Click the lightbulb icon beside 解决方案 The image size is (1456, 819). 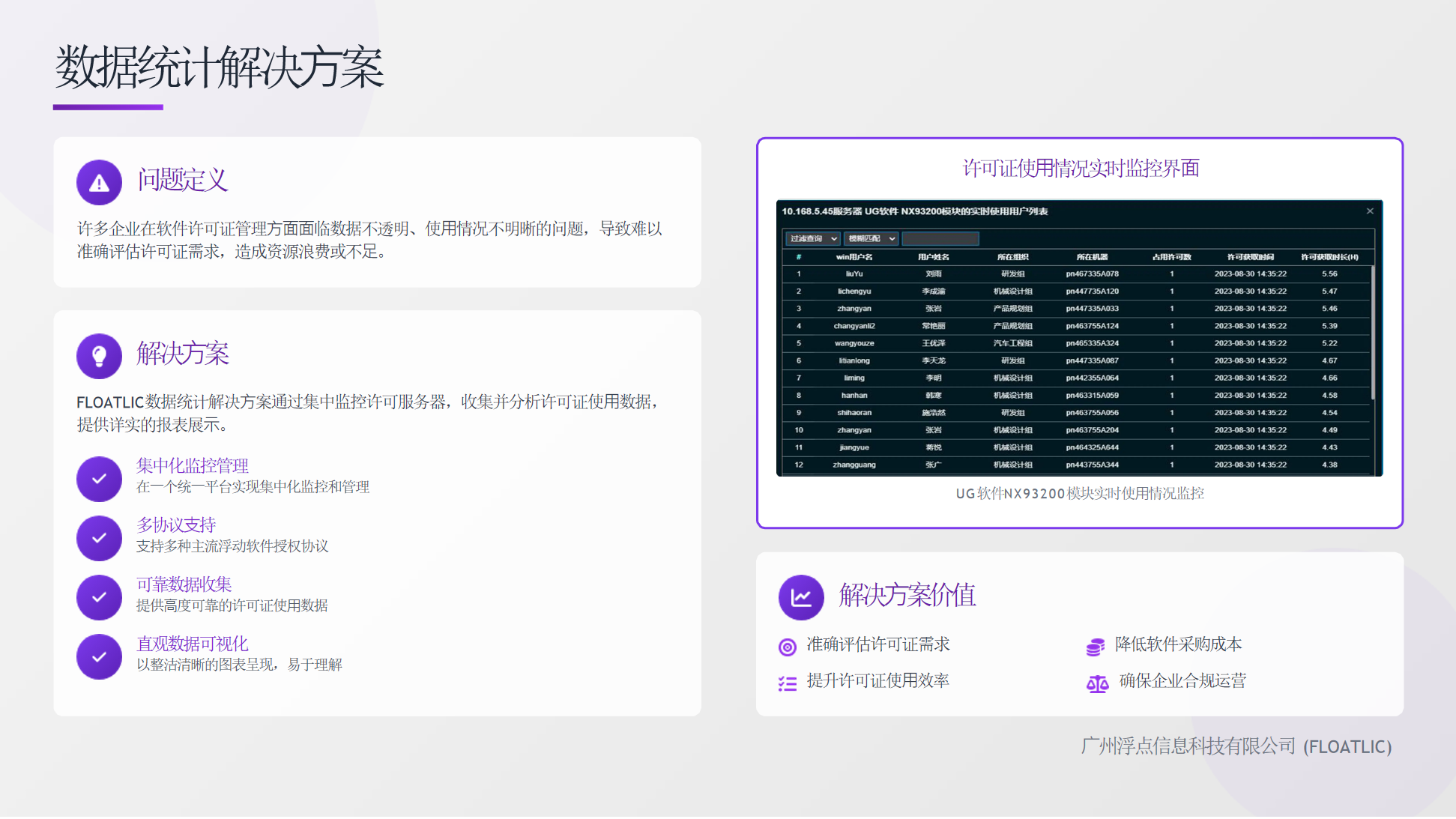[99, 356]
